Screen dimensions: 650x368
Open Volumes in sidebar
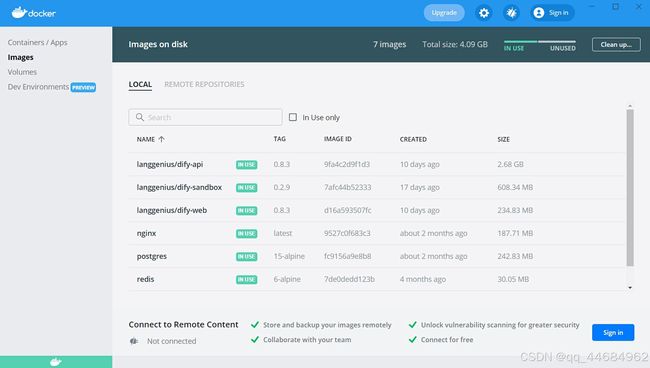(x=22, y=72)
